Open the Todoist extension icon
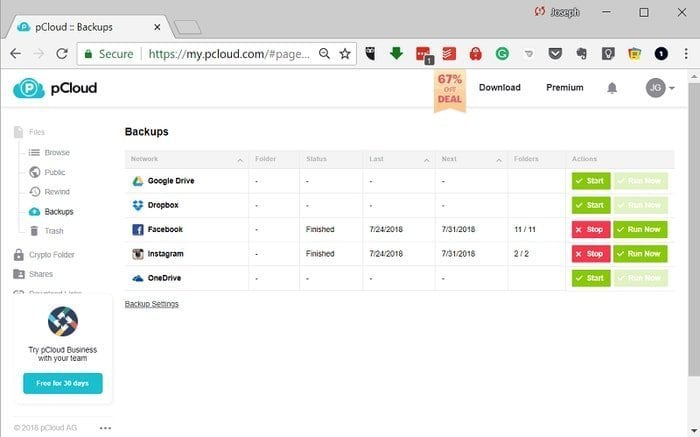Screen dimensions: 700x437 point(450,54)
